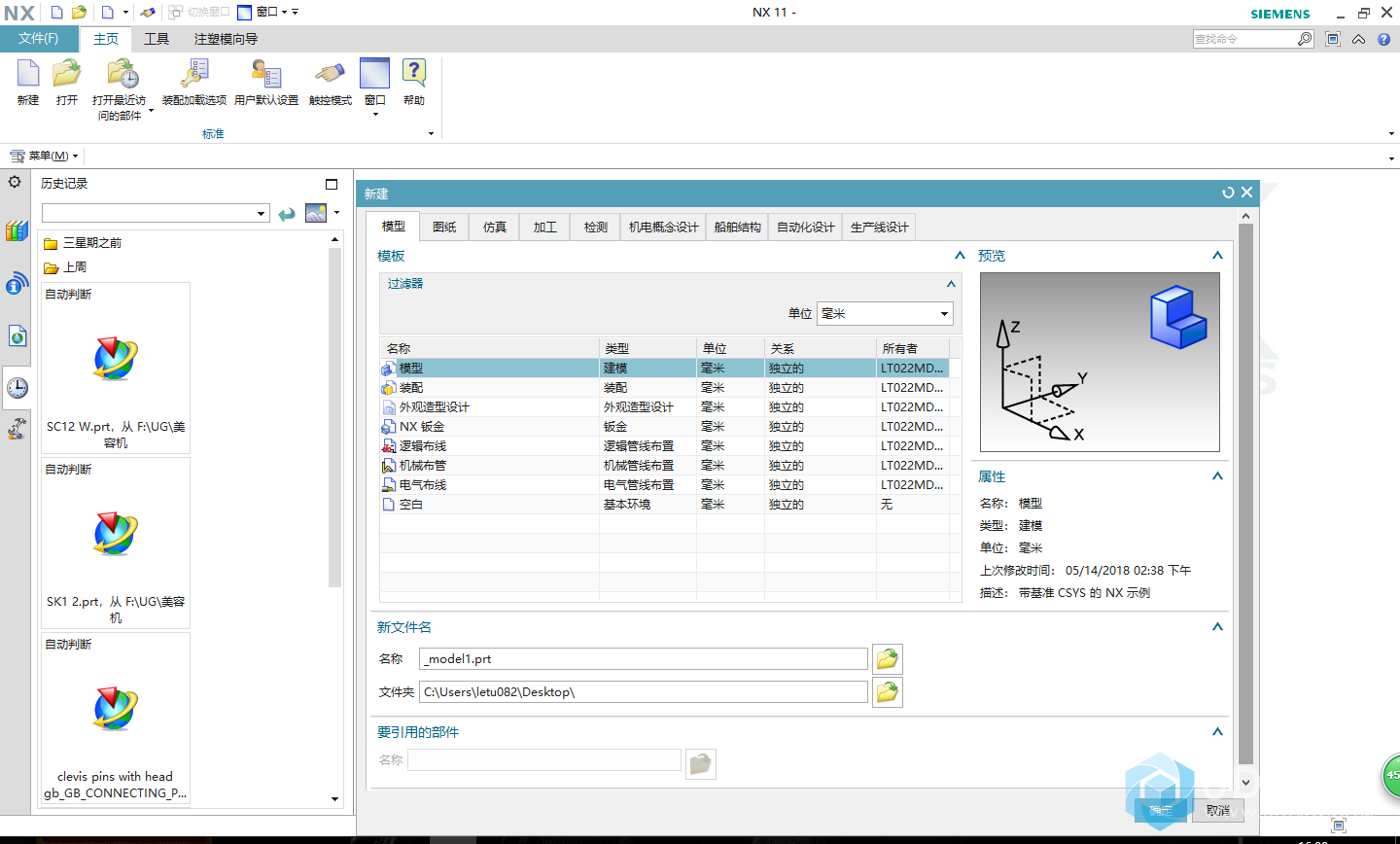Switch to the 加工 tab

click(545, 227)
